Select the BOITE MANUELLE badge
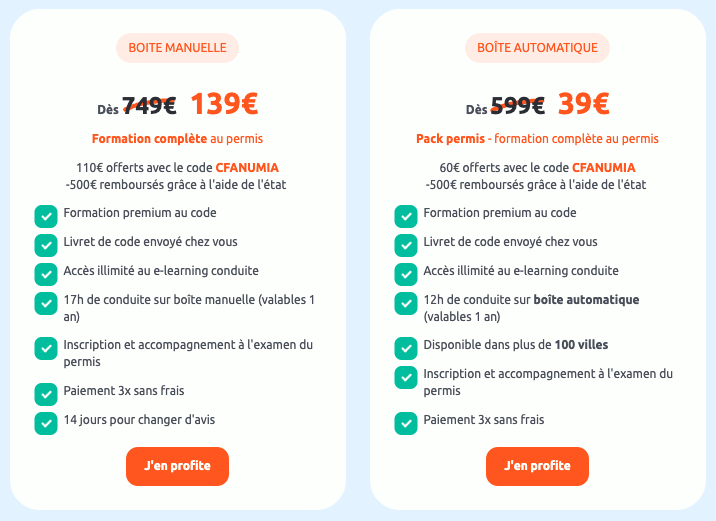This screenshot has width=716, height=521. point(177,47)
